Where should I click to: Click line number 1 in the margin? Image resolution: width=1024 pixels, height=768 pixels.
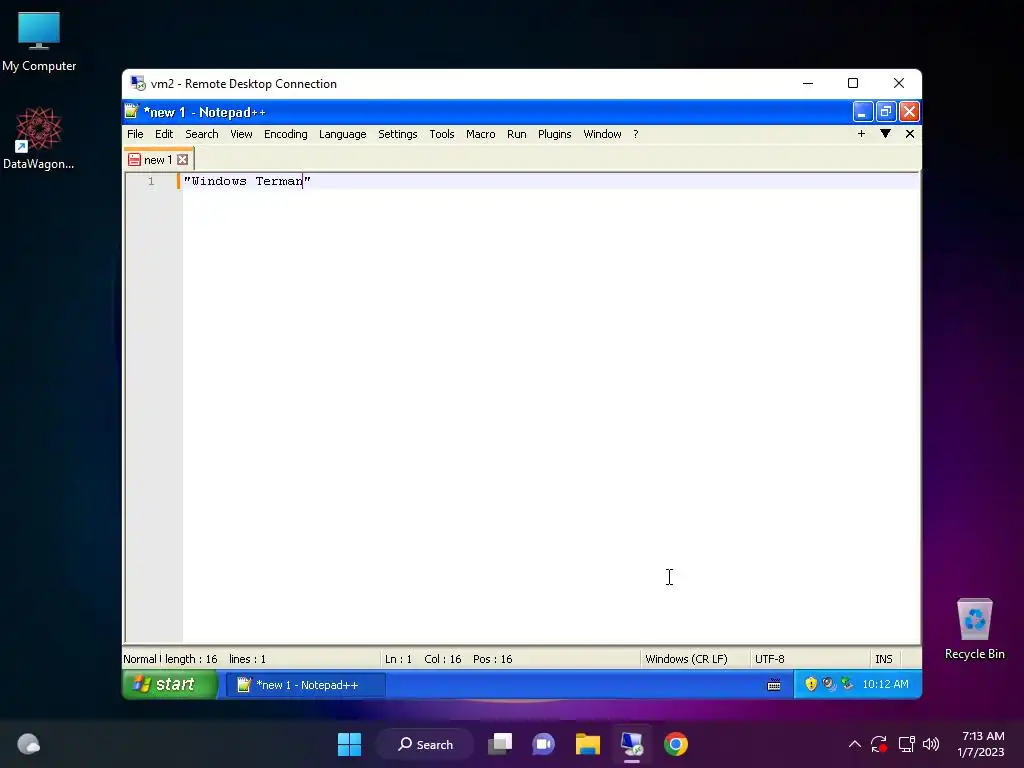151,182
